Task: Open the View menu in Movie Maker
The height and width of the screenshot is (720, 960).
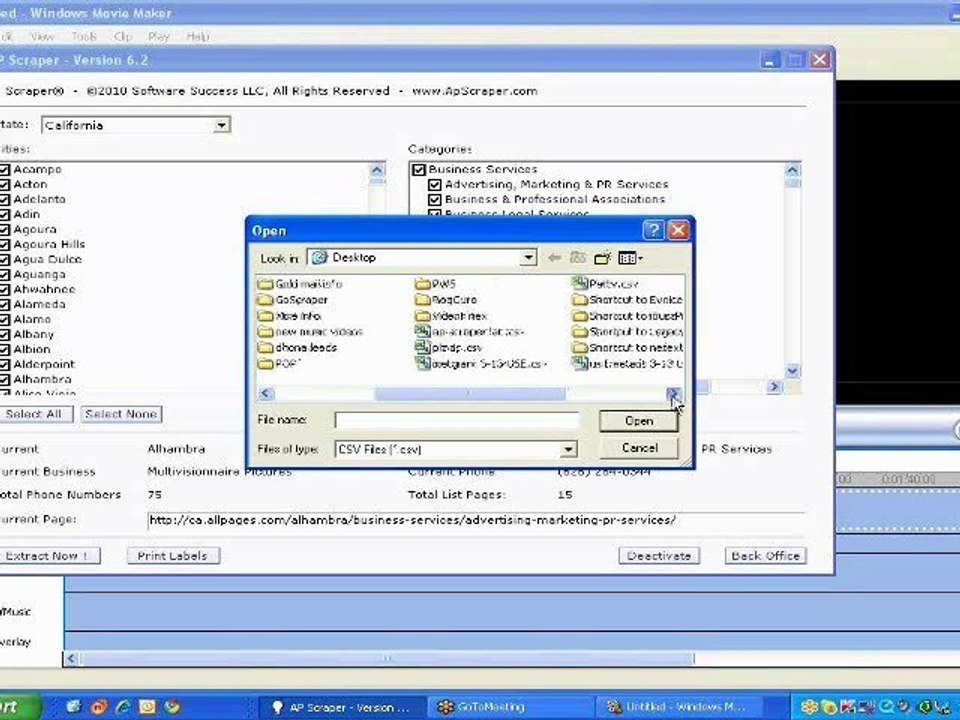Action: pos(42,37)
